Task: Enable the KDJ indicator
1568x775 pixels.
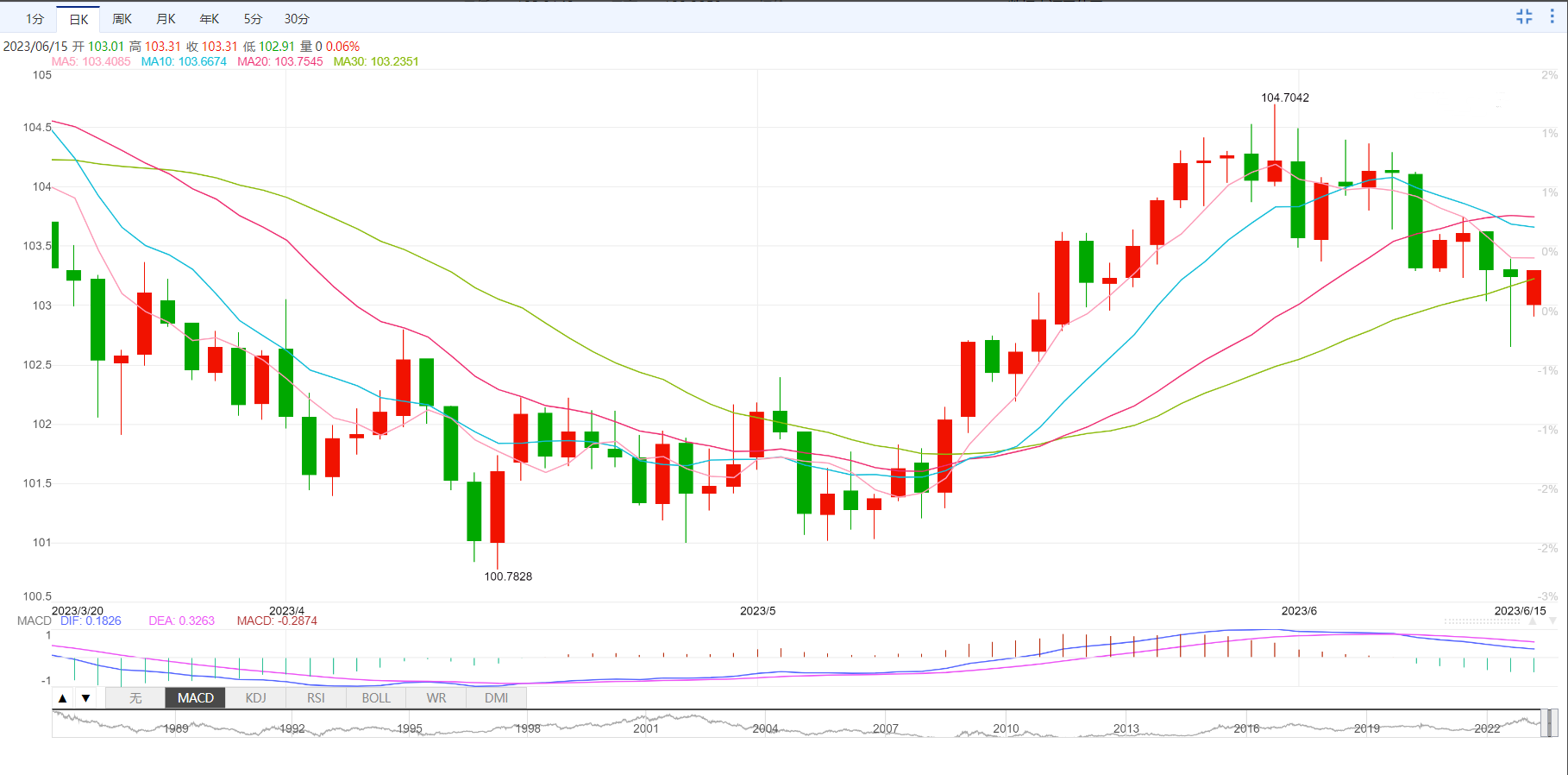Action: click(x=255, y=698)
